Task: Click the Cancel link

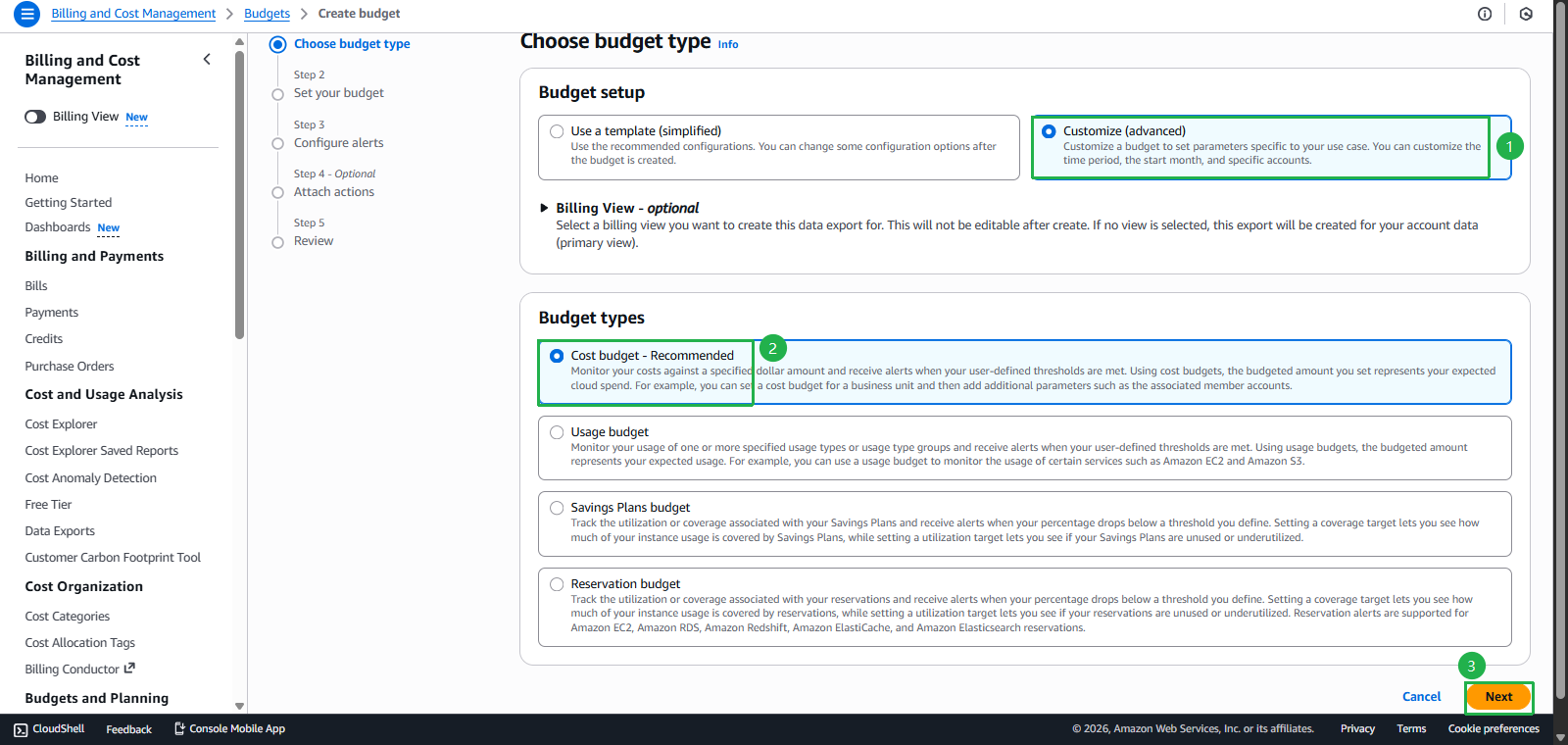Action: point(1421,697)
